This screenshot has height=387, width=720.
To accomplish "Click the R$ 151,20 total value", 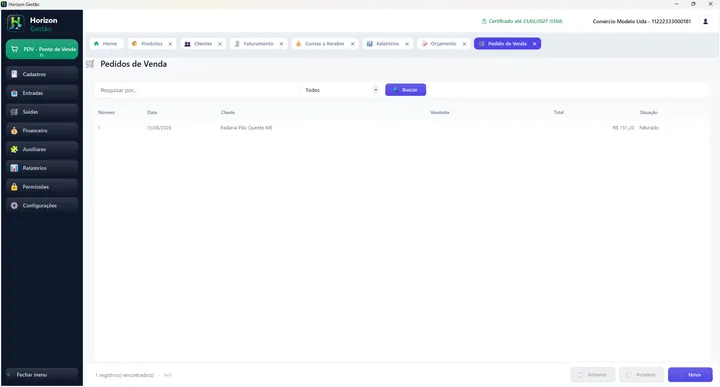I will click(x=623, y=128).
